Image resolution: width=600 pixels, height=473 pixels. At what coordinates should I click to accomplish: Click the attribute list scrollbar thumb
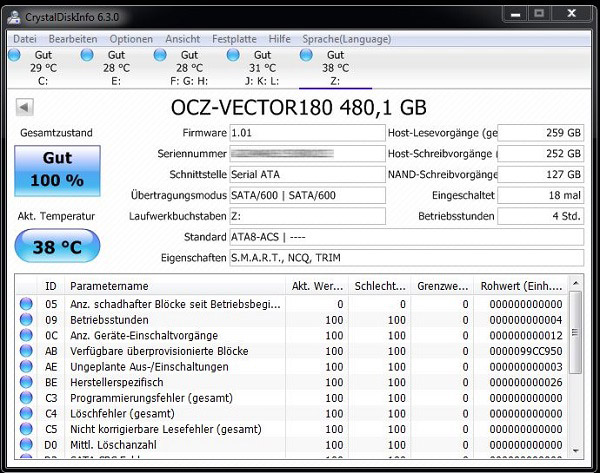tap(576, 332)
